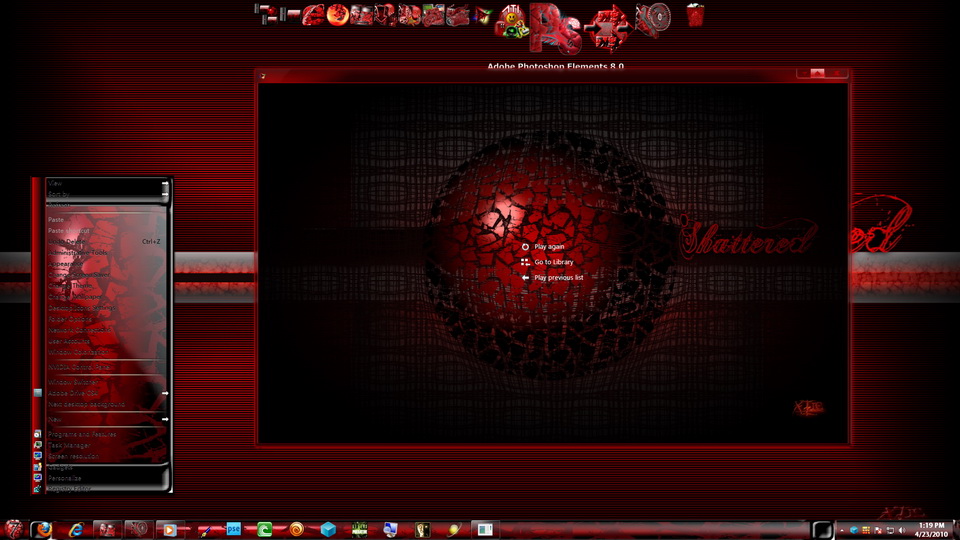The image size is (960, 540).
Task: Click the blue cube taskbar icon
Action: [328, 529]
